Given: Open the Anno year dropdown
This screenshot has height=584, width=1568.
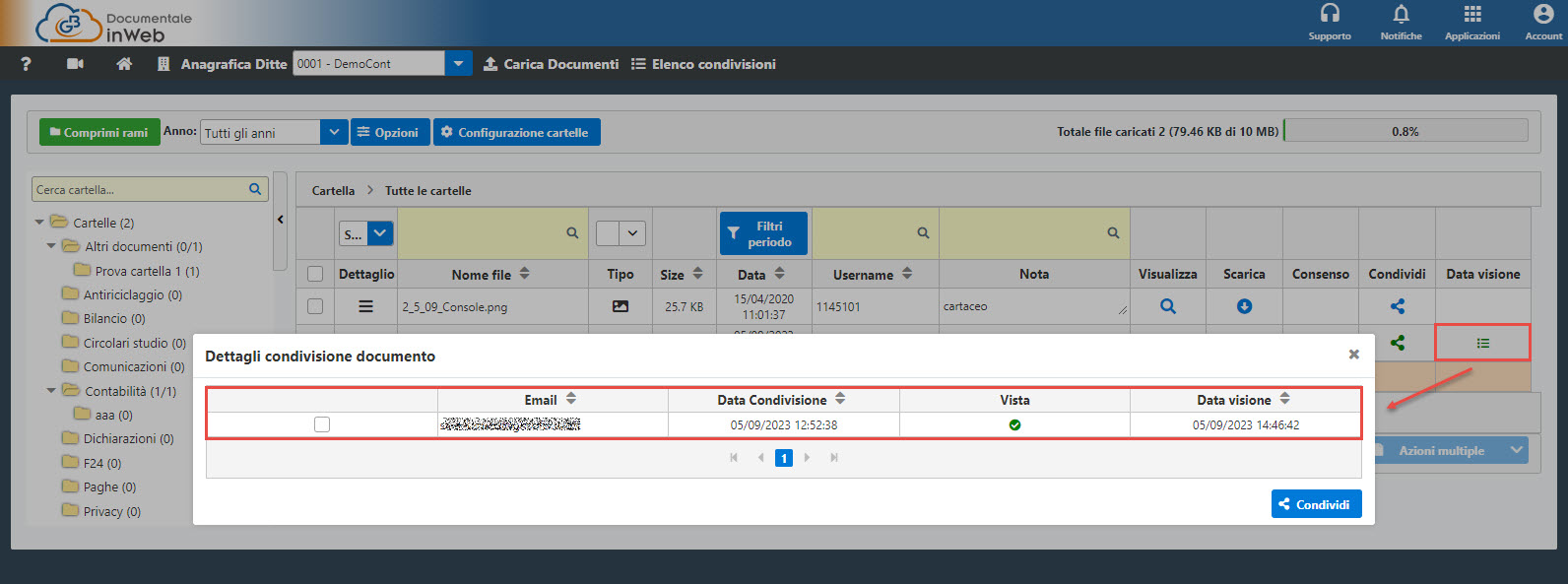Looking at the screenshot, I should 334,132.
